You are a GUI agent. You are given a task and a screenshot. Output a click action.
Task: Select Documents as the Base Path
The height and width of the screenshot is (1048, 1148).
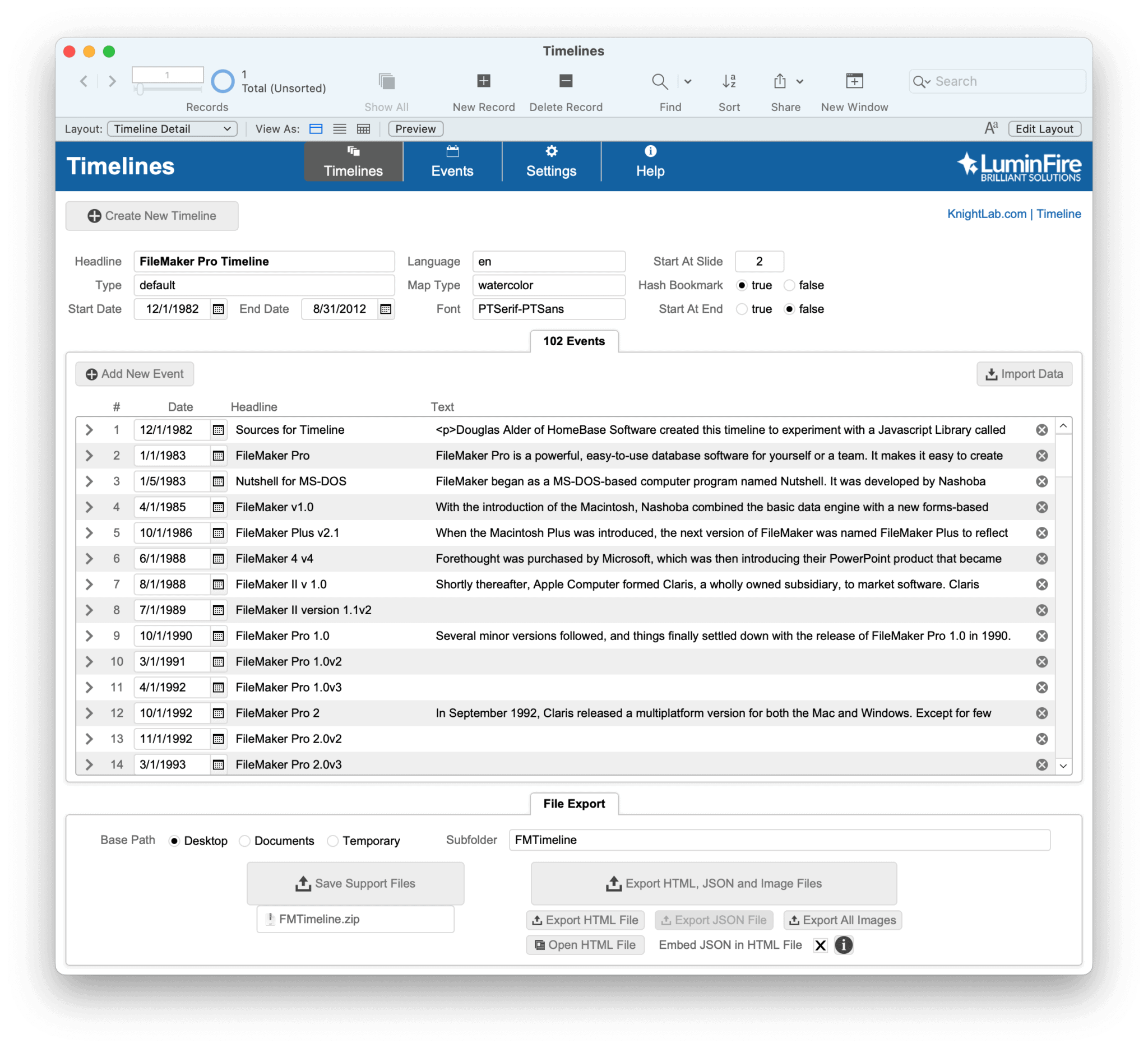tap(245, 841)
